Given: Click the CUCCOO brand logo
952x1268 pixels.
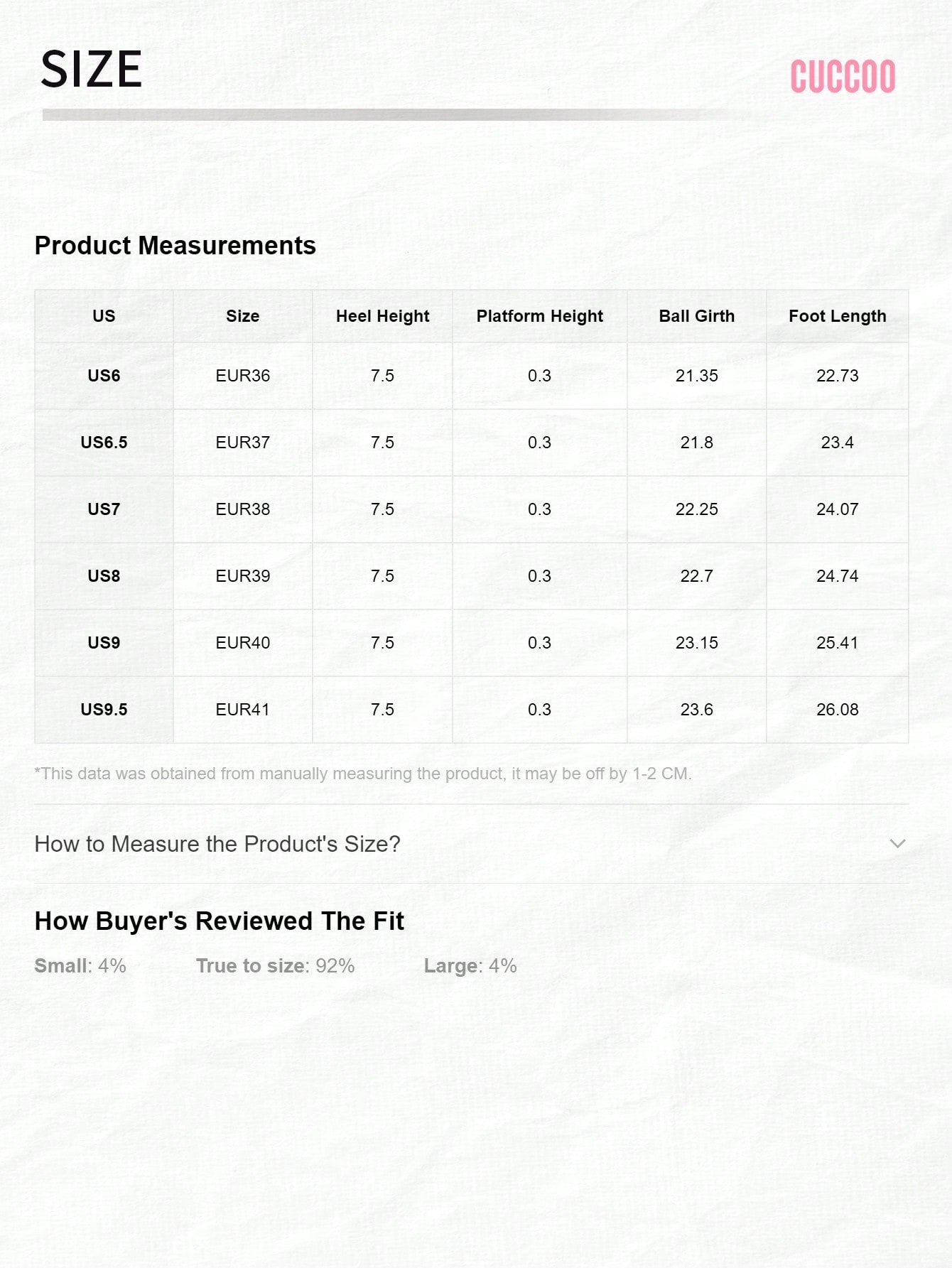Looking at the screenshot, I should point(843,77).
